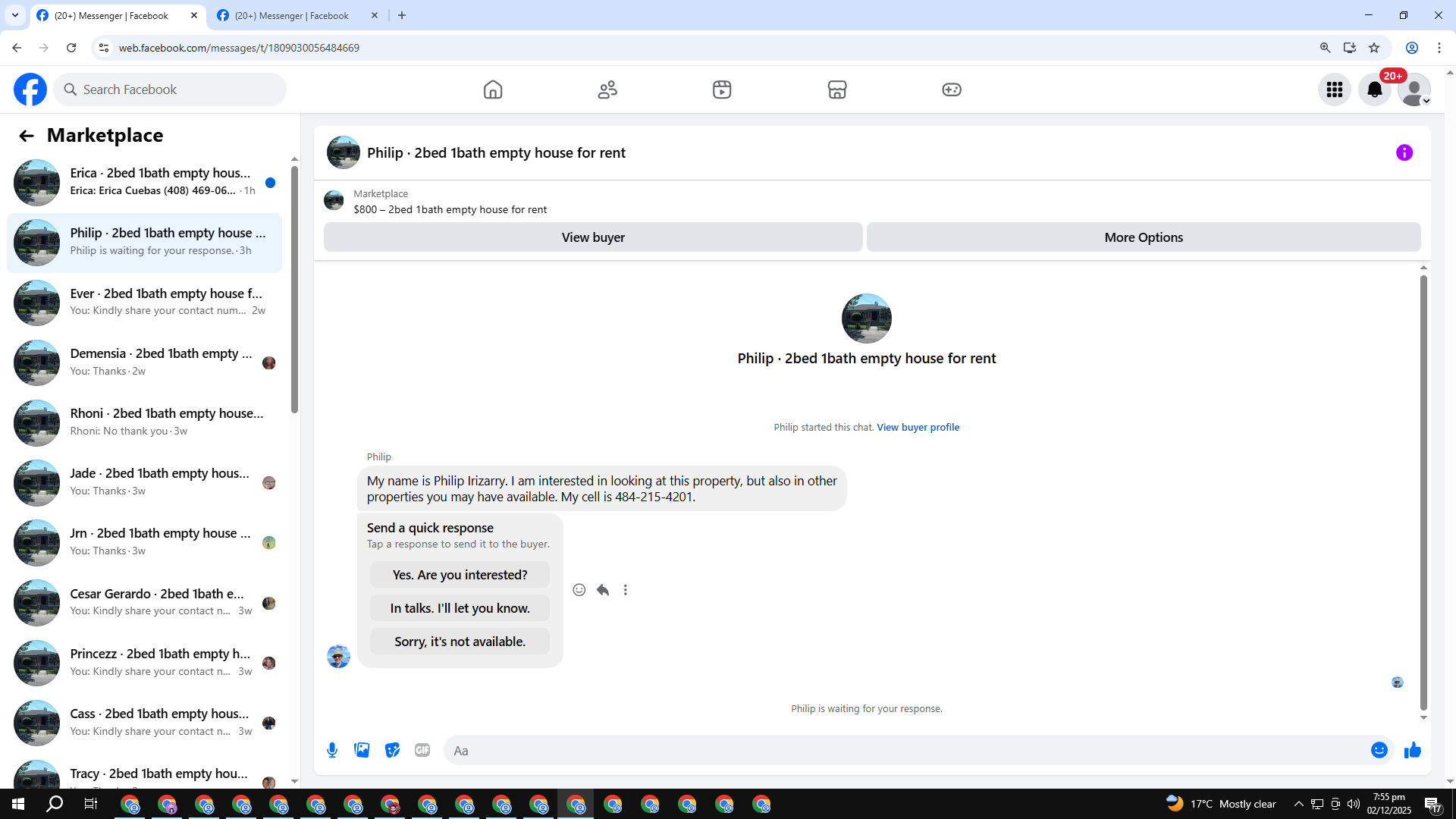Screen dimensions: 1456x819
Task: Open conversation information panel icon
Action: 1404,152
